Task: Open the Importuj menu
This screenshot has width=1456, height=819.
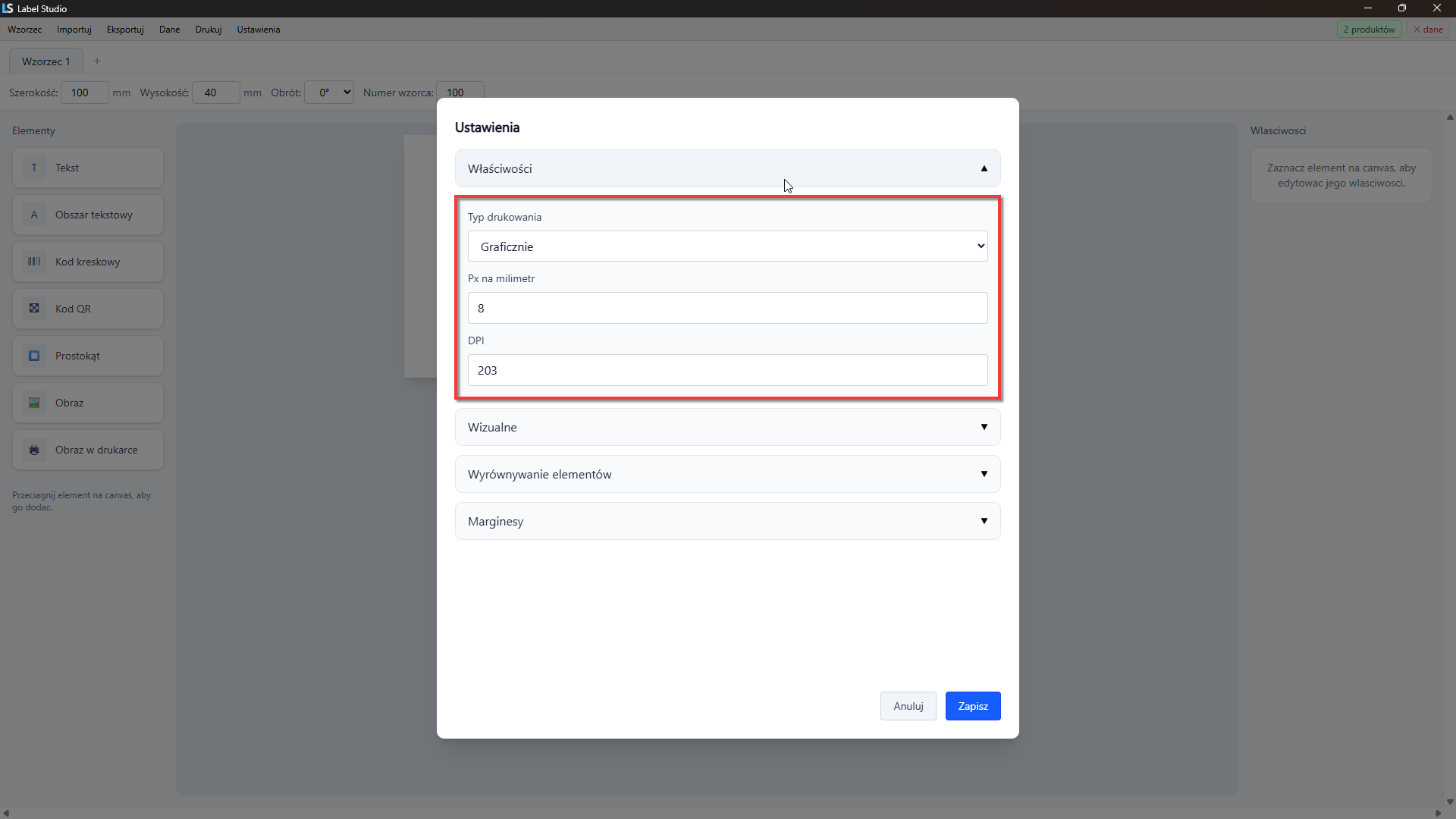Action: [x=74, y=30]
